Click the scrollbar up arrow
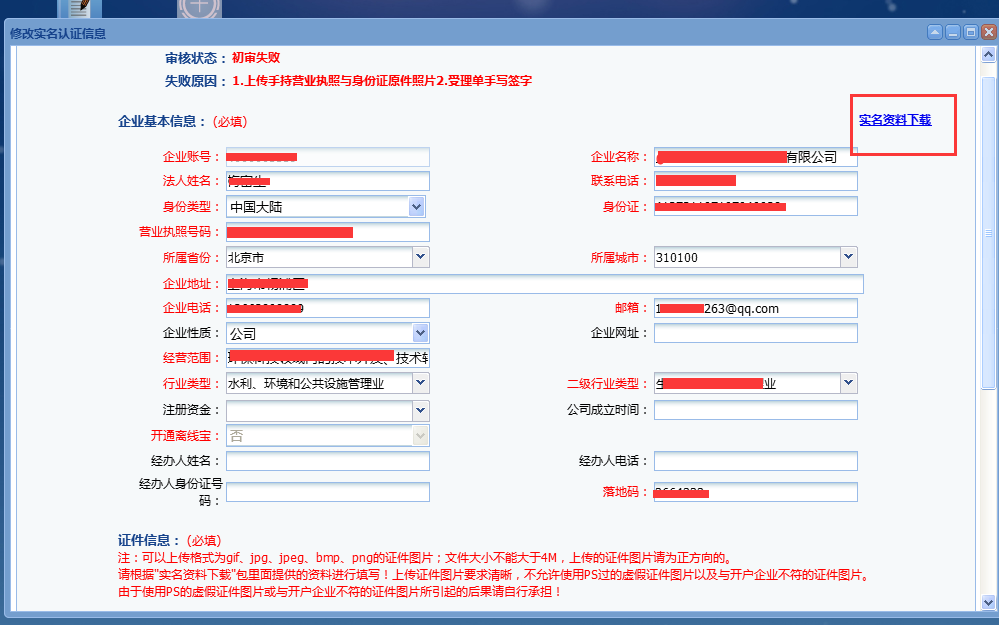This screenshot has width=999, height=625. [988, 57]
